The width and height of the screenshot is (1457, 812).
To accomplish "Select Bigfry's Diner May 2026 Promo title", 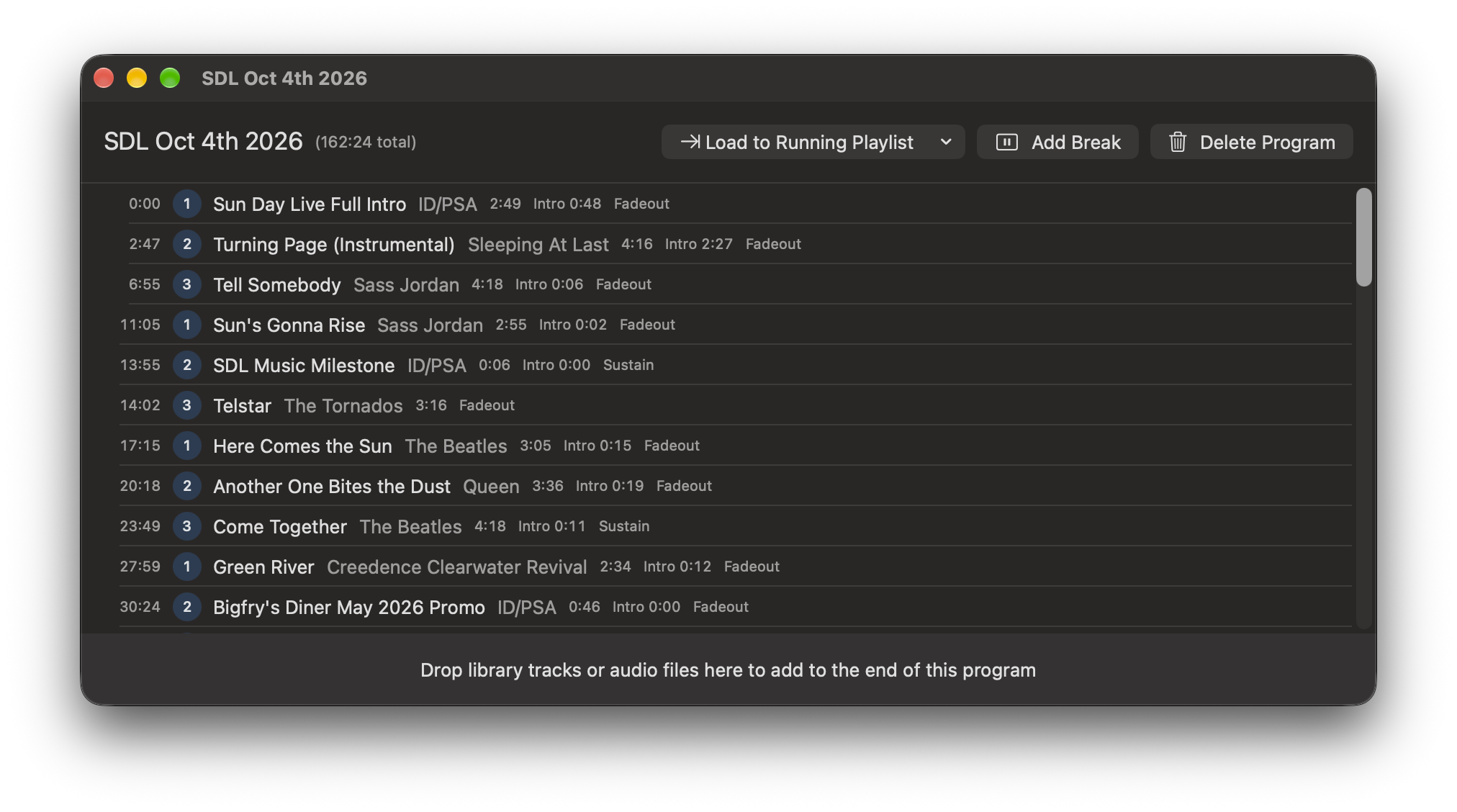I will pyautogui.click(x=349, y=608).
